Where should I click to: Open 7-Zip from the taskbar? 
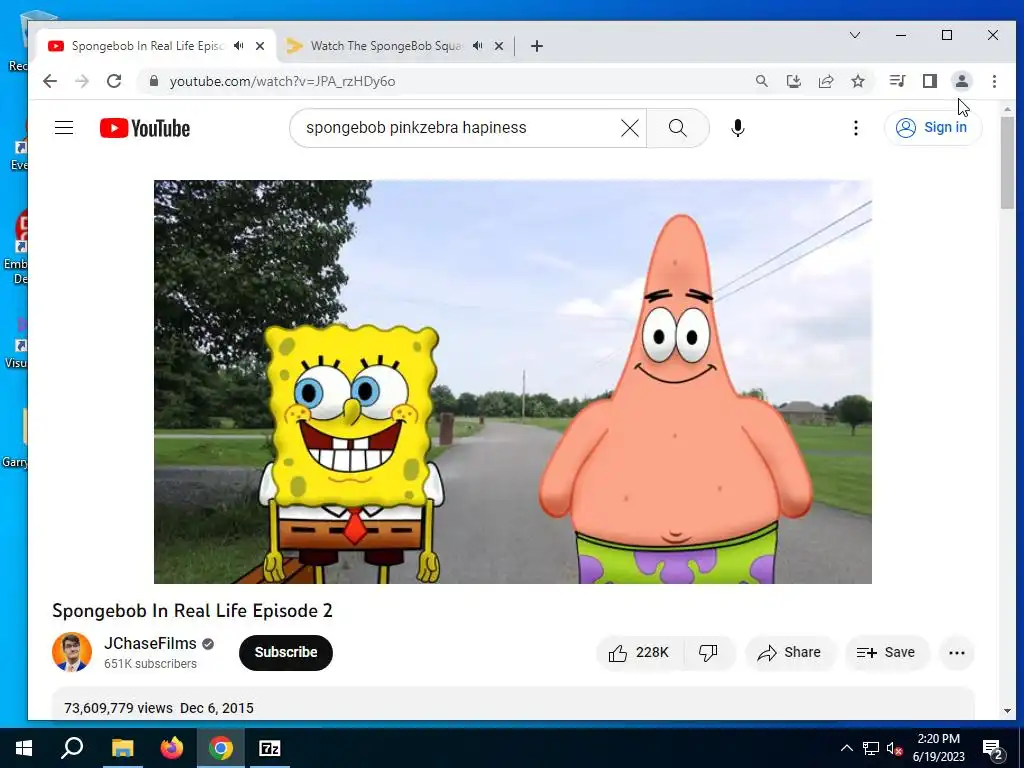270,748
